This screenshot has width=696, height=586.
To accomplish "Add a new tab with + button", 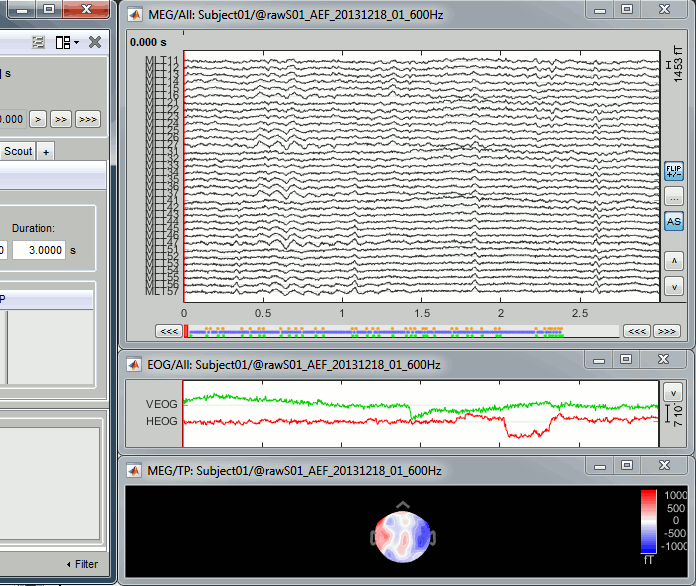I will pos(46,151).
